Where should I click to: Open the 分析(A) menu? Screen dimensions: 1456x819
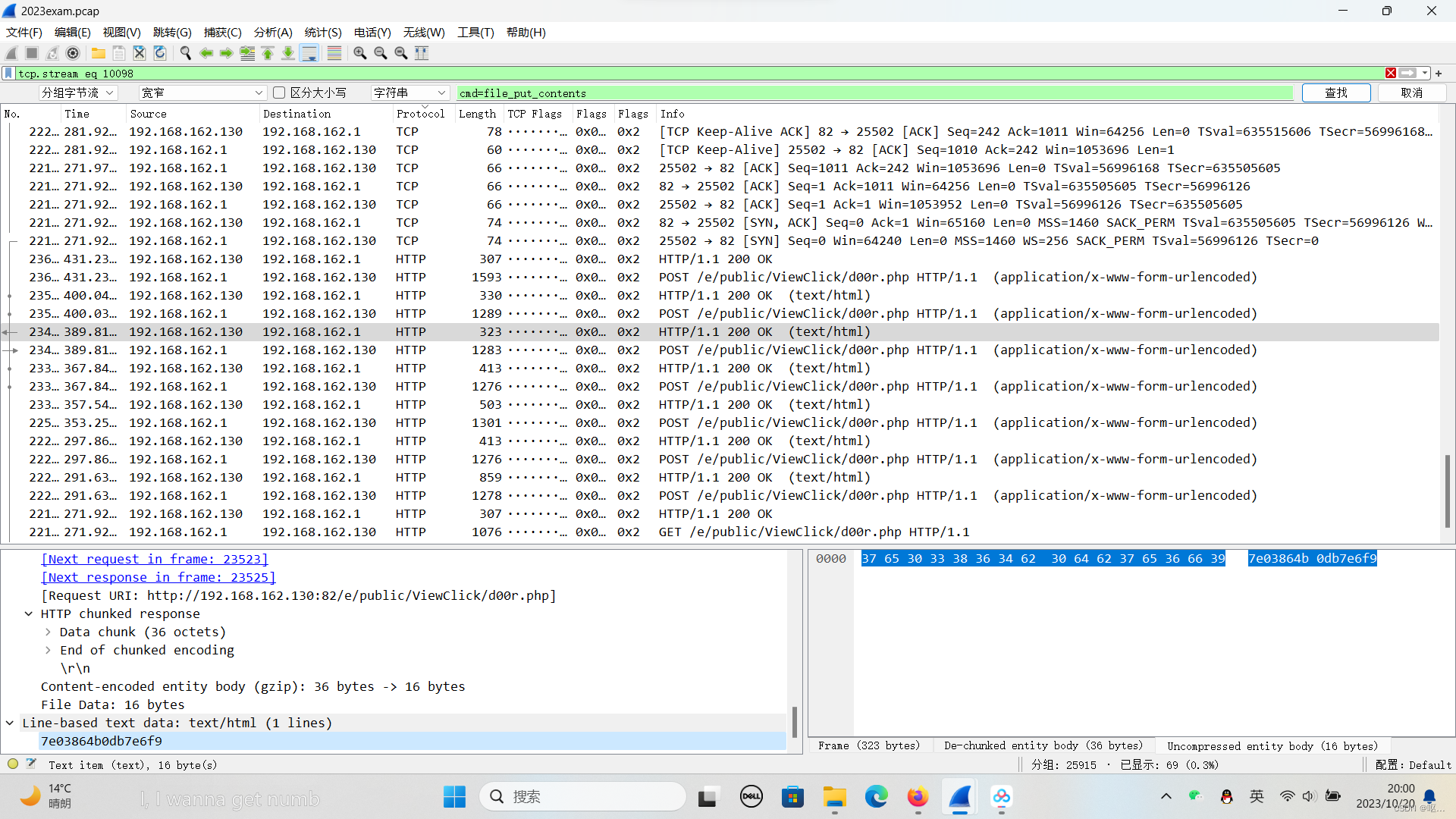pos(273,33)
